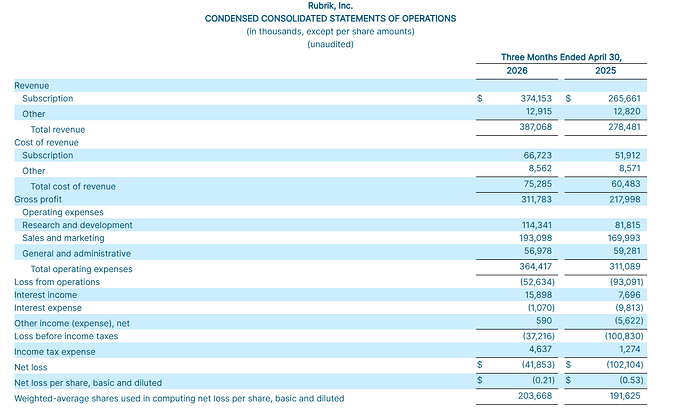The height and width of the screenshot is (409, 690).
Task: Click subscription cost value 51,912
Action: tap(628, 155)
